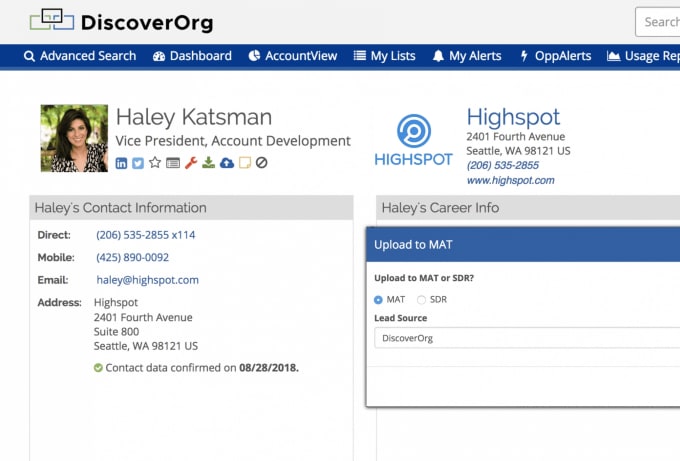Viewport: 680px width, 461px height.
Task: Open Haley's Twitter profile icon
Action: coord(138,163)
